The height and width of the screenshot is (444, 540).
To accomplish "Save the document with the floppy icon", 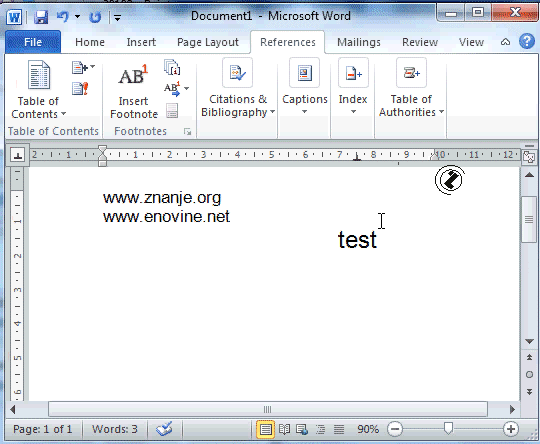I will click(41, 17).
